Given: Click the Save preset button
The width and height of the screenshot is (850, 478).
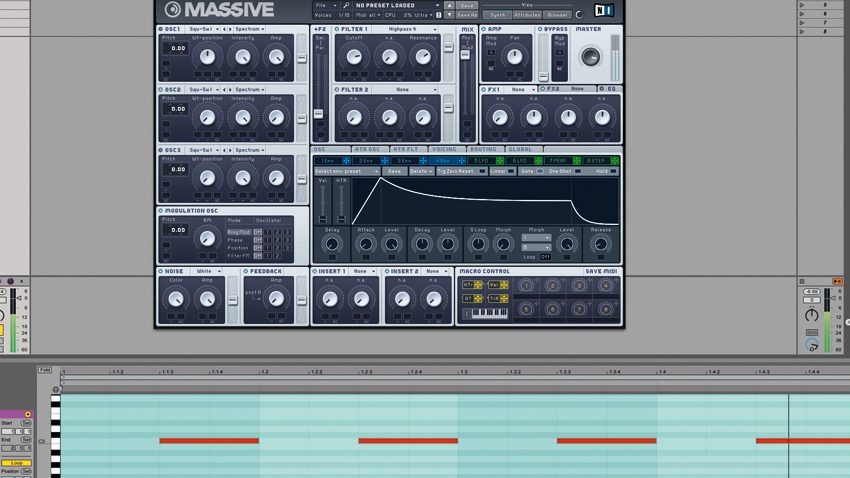Looking at the screenshot, I should point(466,5).
